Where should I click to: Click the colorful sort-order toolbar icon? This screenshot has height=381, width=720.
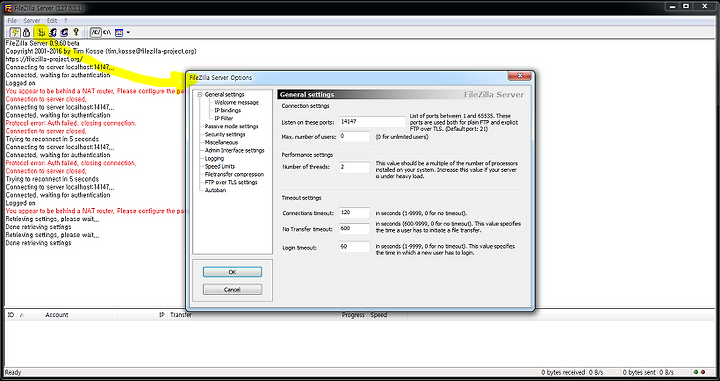point(119,33)
